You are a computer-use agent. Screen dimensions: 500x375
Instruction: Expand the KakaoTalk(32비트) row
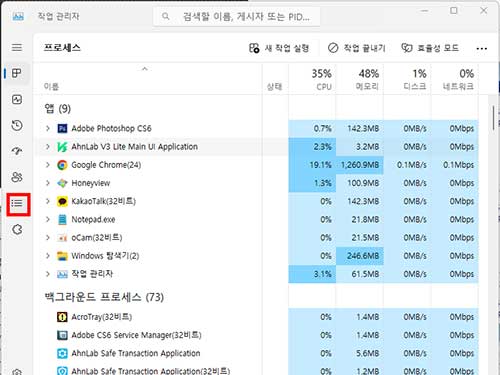tap(48, 201)
